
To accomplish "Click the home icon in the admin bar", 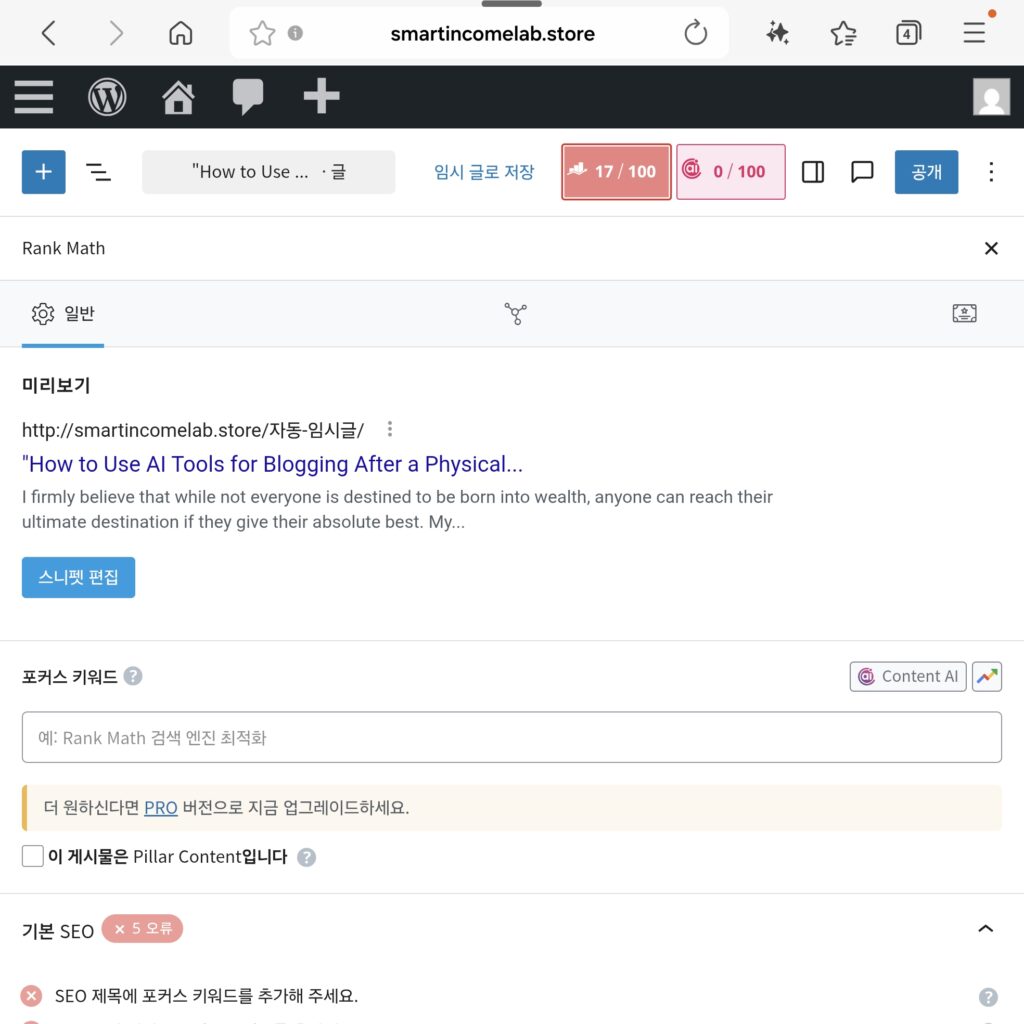I will [x=178, y=97].
